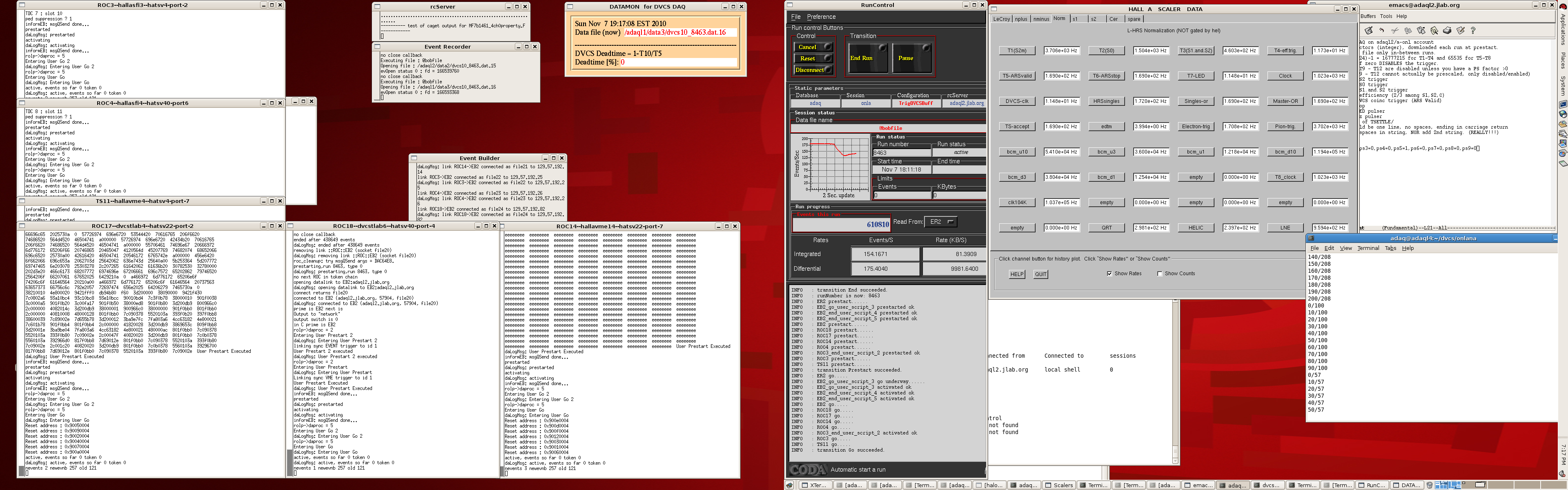Click emacs help question mark icon
Image resolution: width=1568 pixels, height=490 pixels.
pos(1473,31)
